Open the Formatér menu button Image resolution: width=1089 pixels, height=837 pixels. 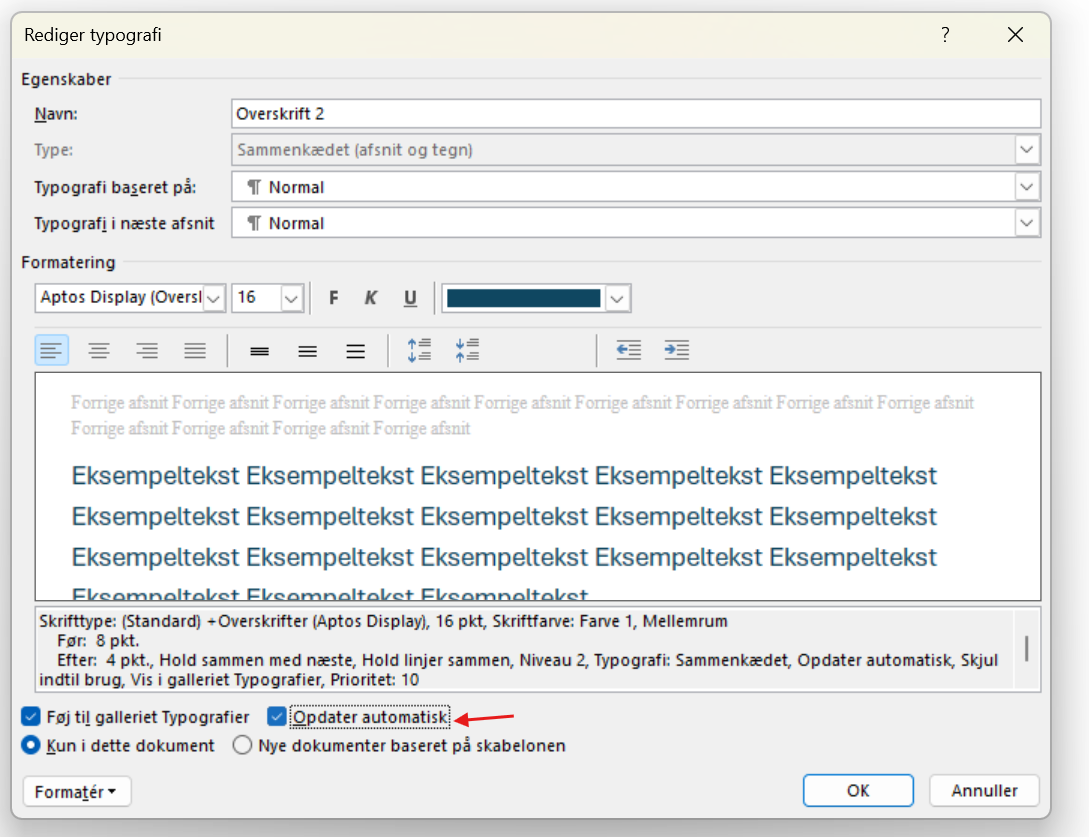[77, 791]
